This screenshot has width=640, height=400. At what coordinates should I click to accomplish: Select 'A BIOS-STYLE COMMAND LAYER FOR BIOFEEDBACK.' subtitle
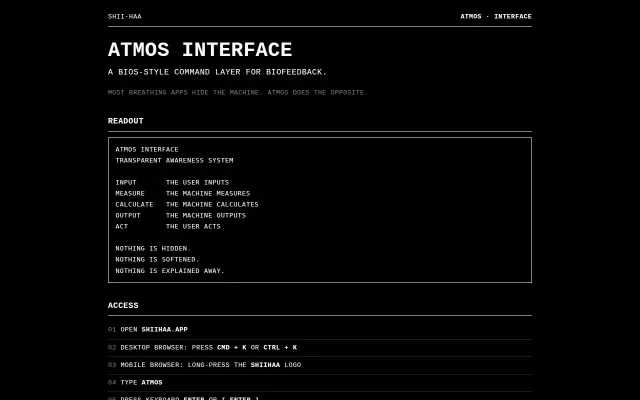tap(217, 72)
